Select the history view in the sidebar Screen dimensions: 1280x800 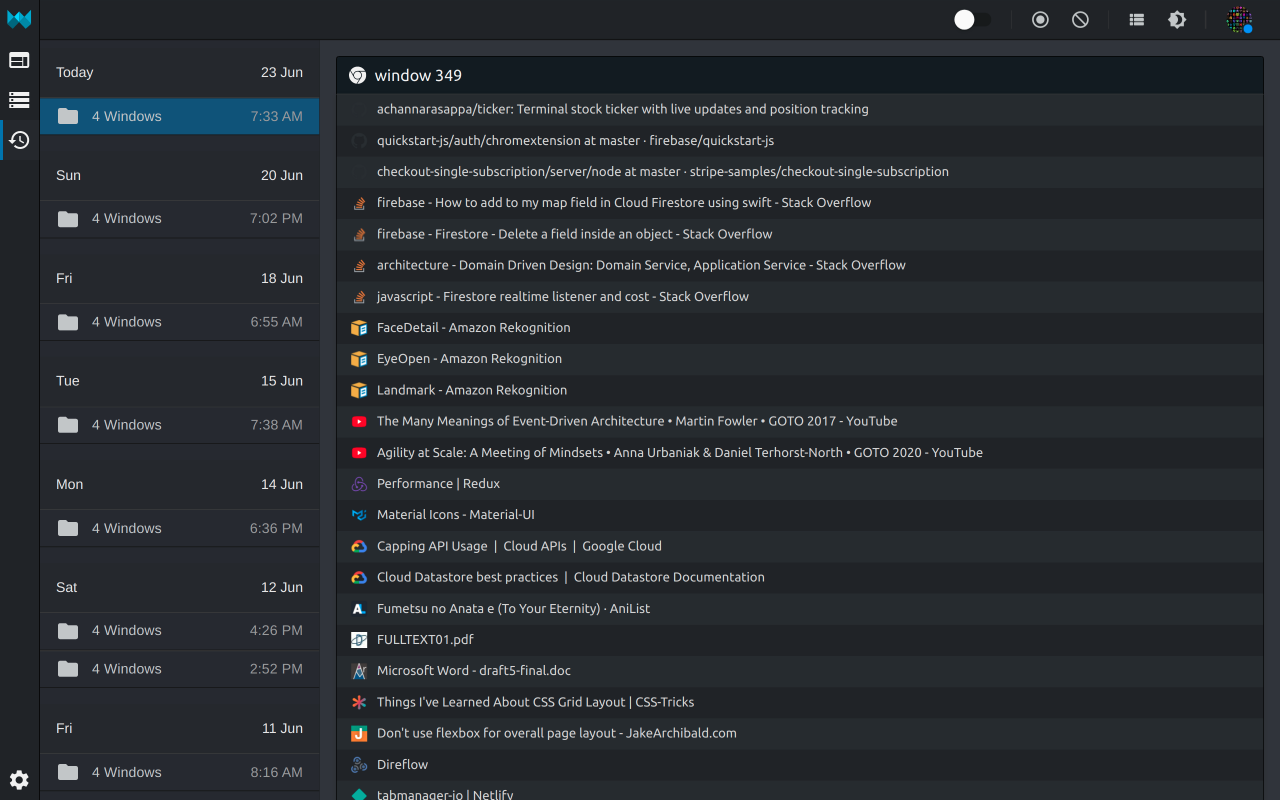pos(19,140)
